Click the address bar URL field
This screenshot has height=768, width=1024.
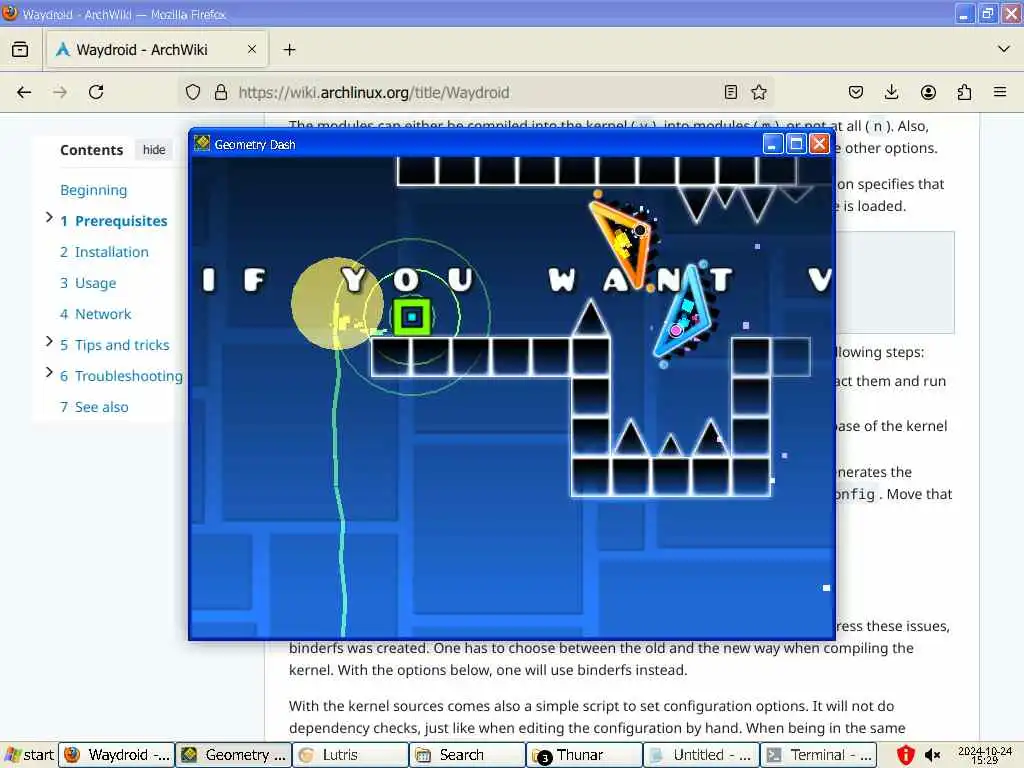tap(477, 92)
